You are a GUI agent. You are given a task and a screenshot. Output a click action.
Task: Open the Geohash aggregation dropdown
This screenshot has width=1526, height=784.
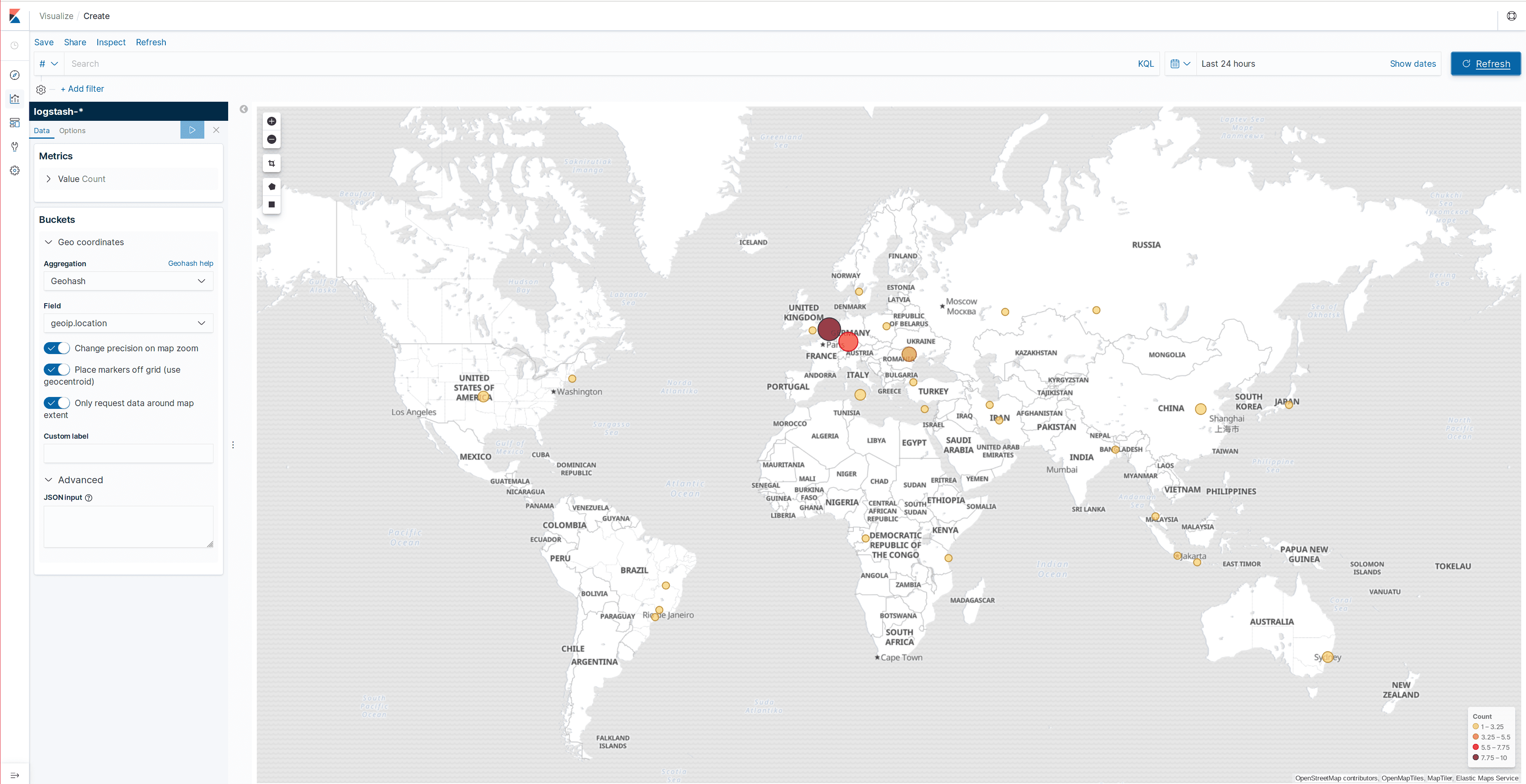(128, 281)
